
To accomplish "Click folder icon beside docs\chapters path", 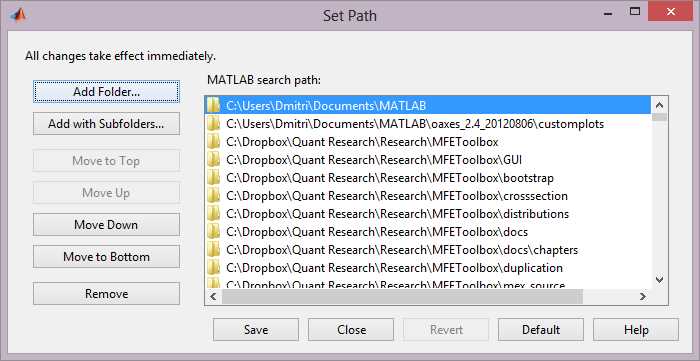I will click(214, 249).
